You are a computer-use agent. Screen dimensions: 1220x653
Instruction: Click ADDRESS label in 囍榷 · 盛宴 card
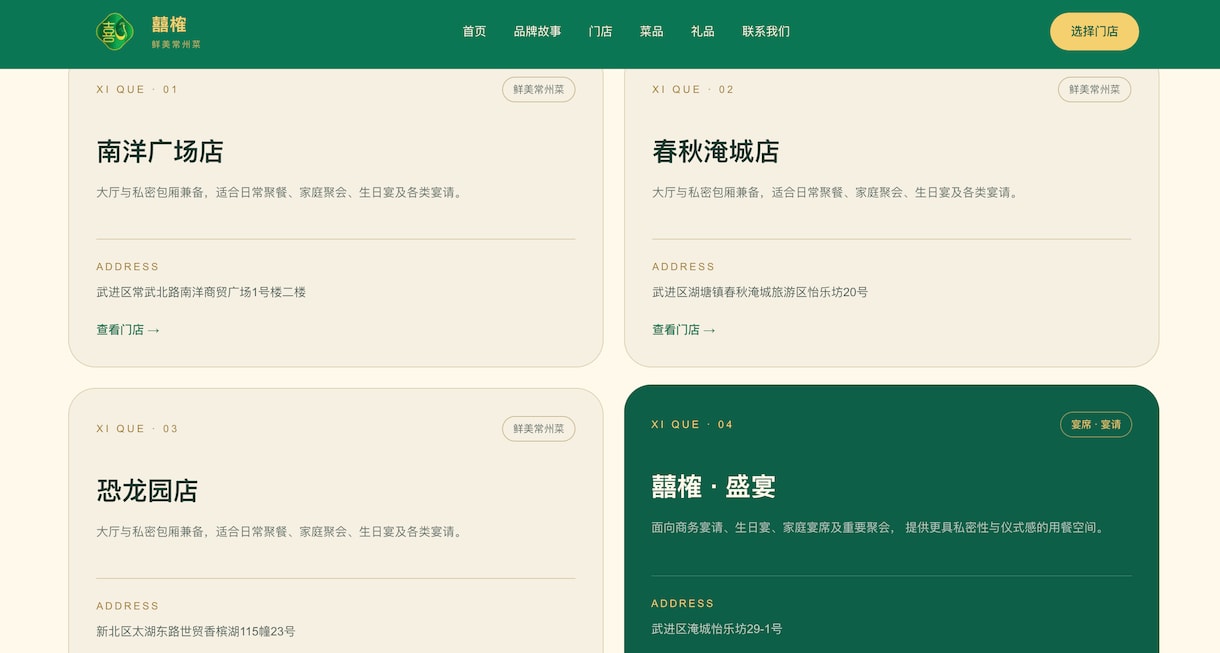(x=683, y=603)
